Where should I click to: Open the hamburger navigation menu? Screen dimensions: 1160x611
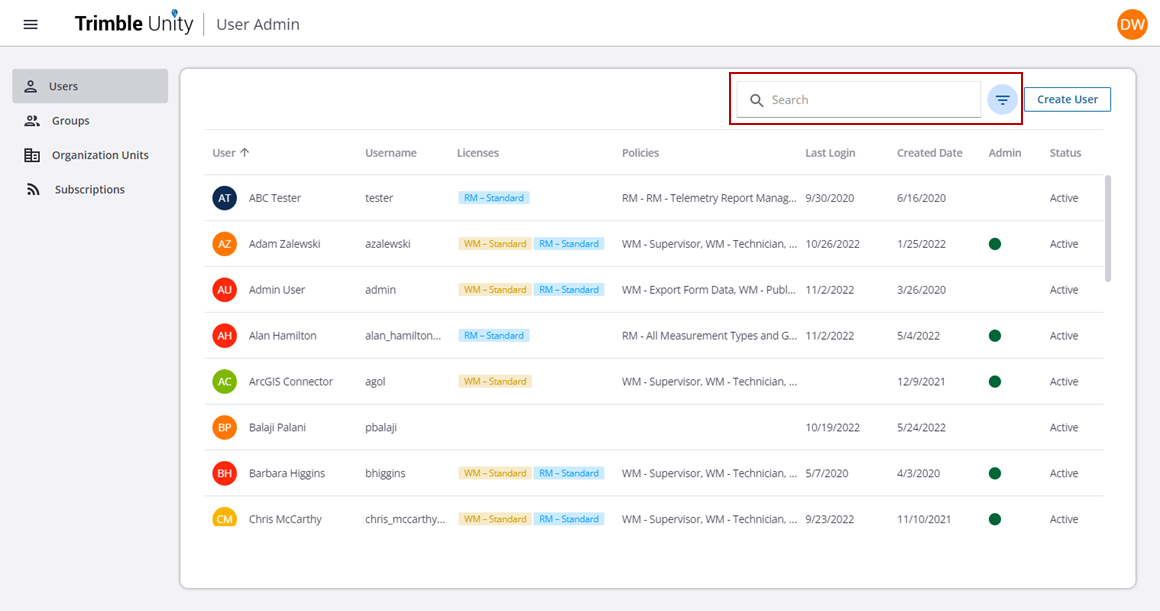[30, 24]
